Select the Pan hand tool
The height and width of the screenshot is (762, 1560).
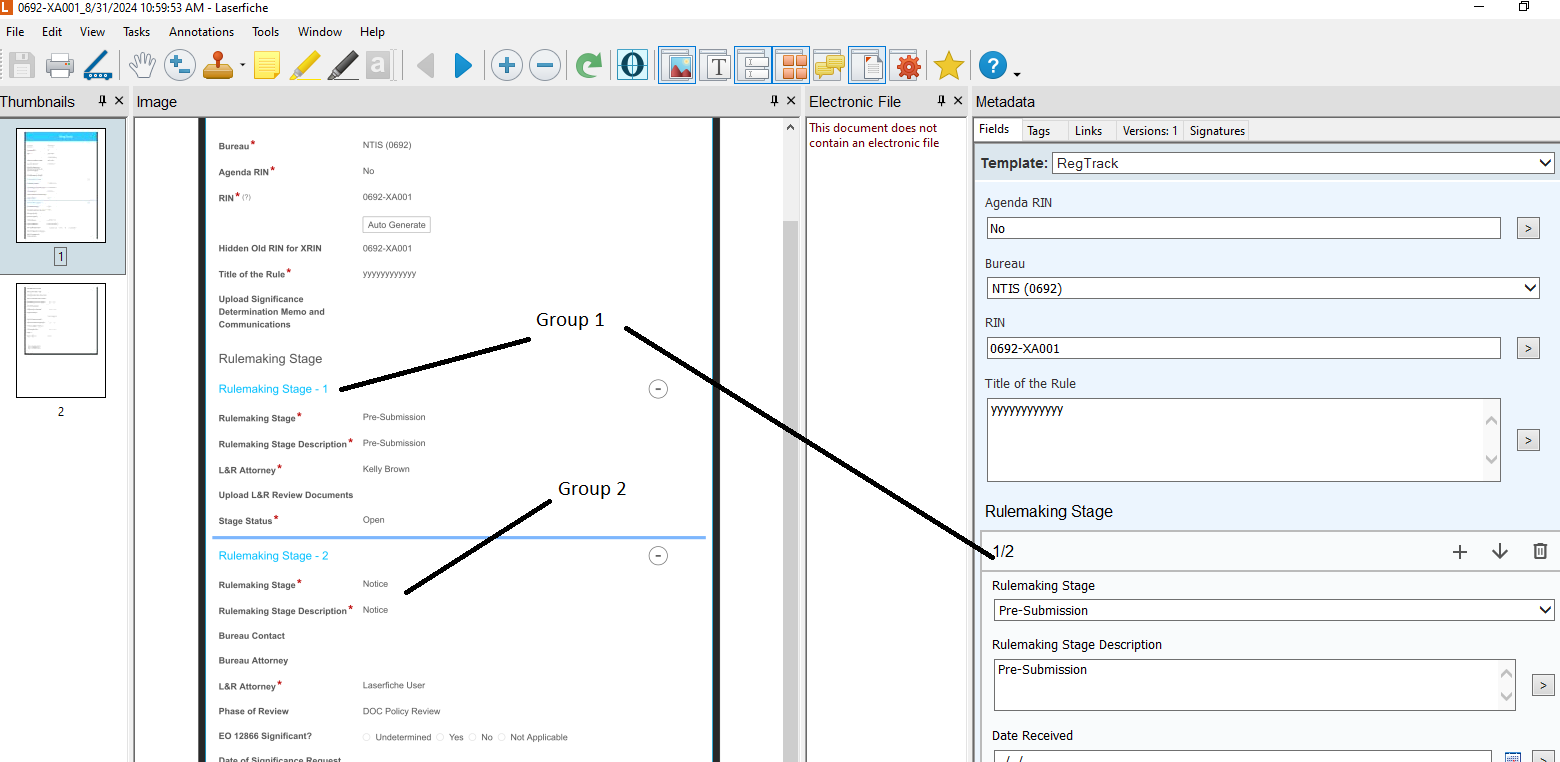pos(142,66)
